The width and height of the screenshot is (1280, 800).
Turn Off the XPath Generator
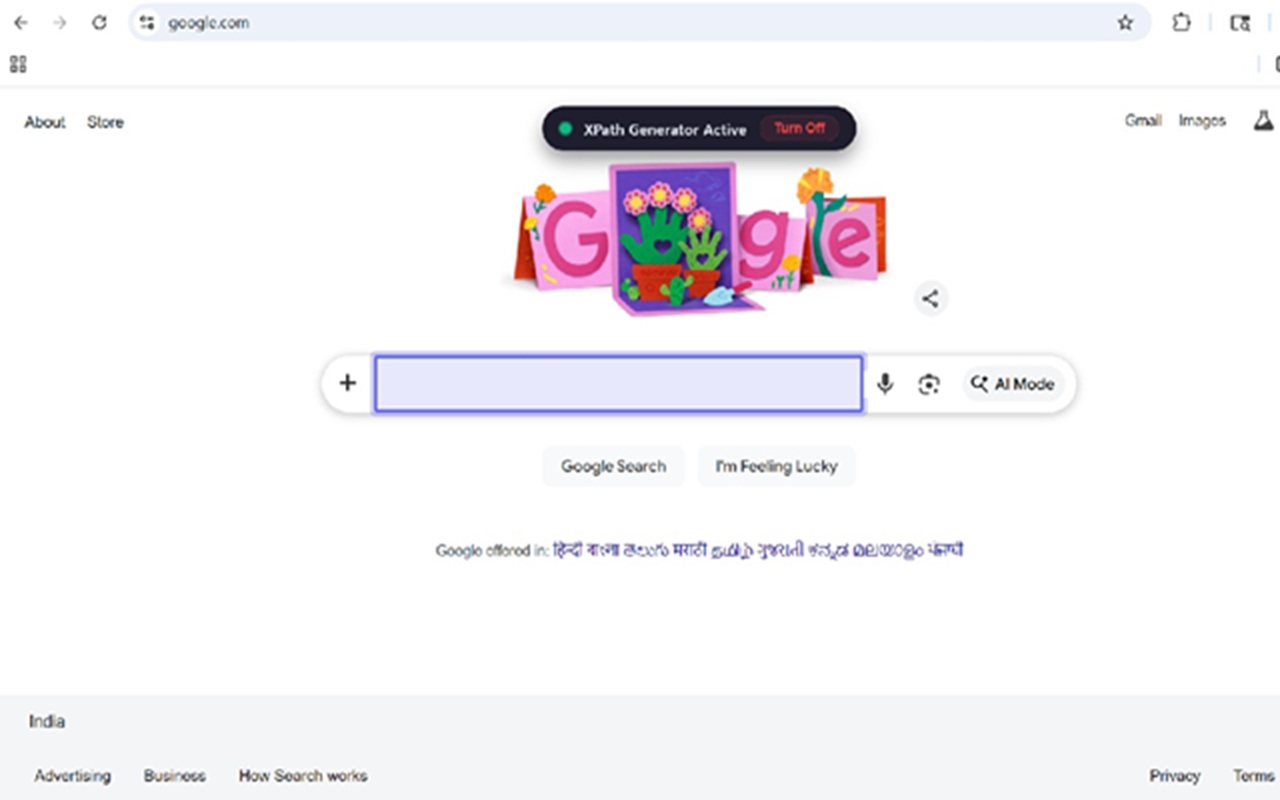(799, 128)
